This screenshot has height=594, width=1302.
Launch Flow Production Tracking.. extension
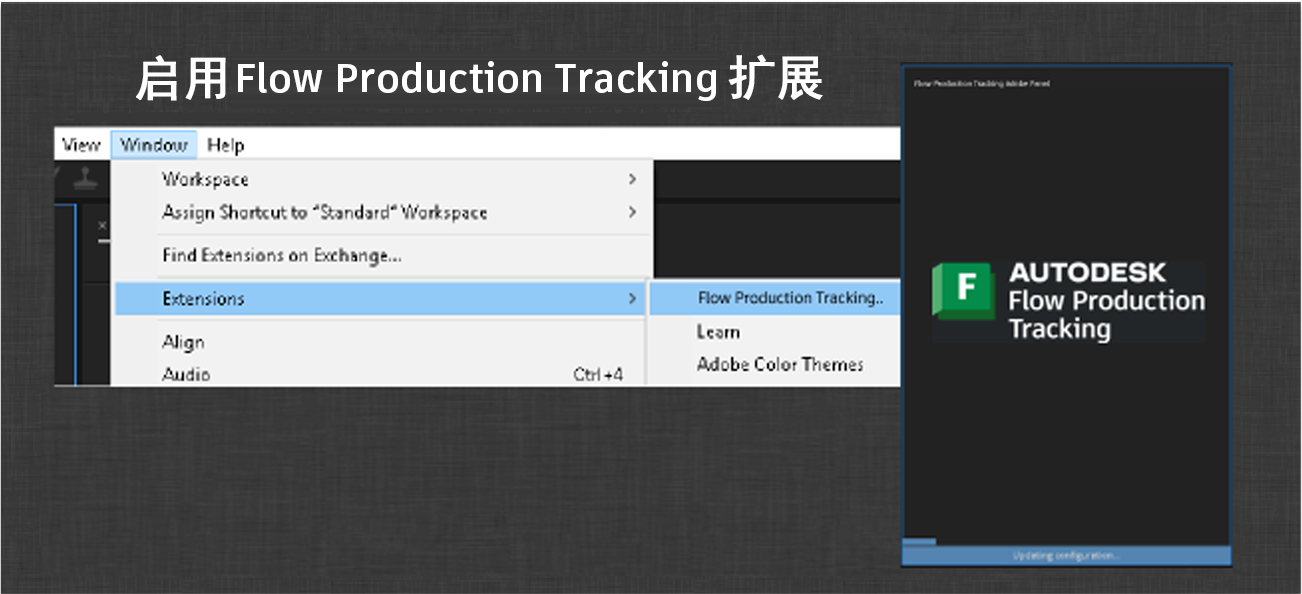[x=775, y=298]
